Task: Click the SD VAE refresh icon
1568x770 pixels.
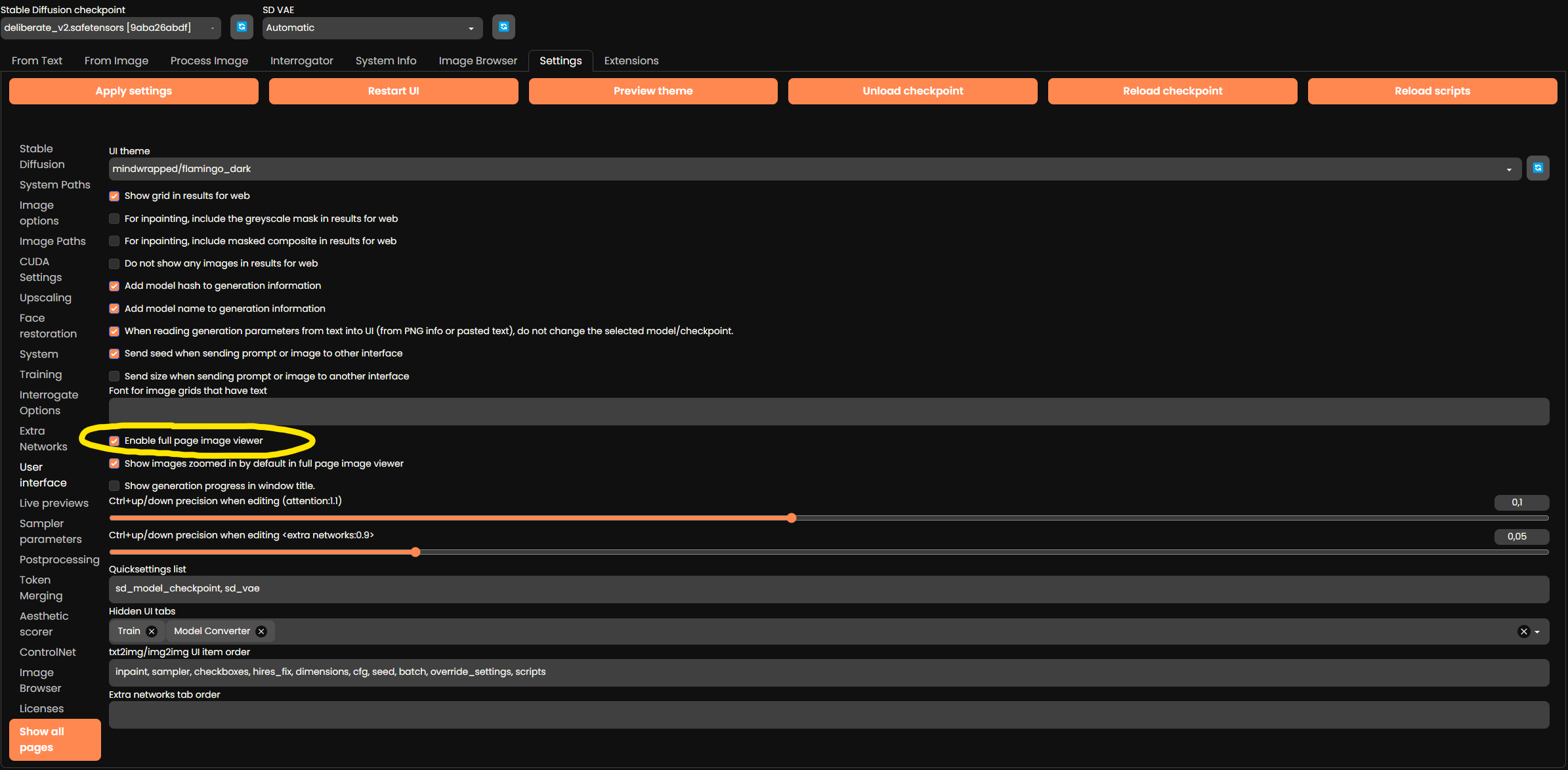Action: (503, 27)
